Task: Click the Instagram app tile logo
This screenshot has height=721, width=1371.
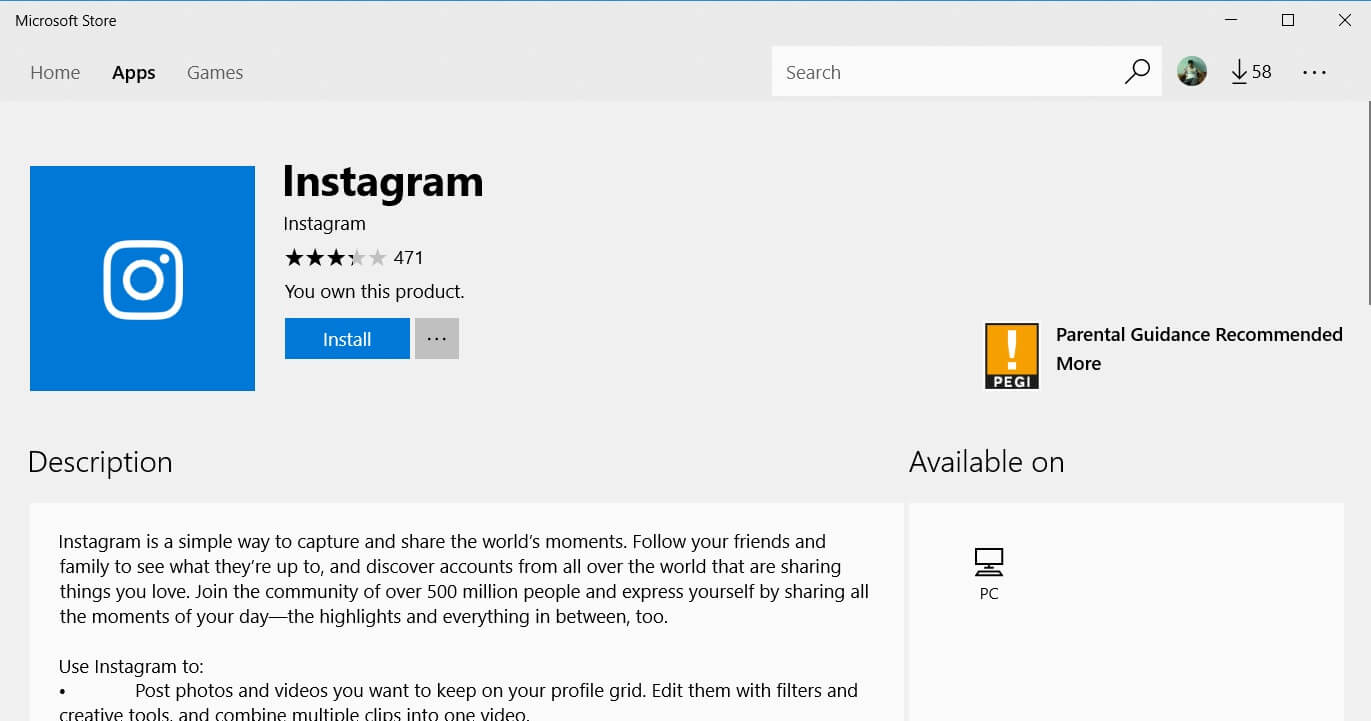Action: click(x=142, y=278)
